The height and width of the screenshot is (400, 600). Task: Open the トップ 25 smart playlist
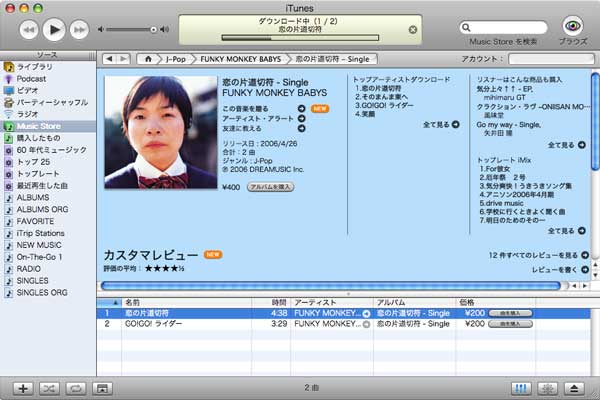48,162
